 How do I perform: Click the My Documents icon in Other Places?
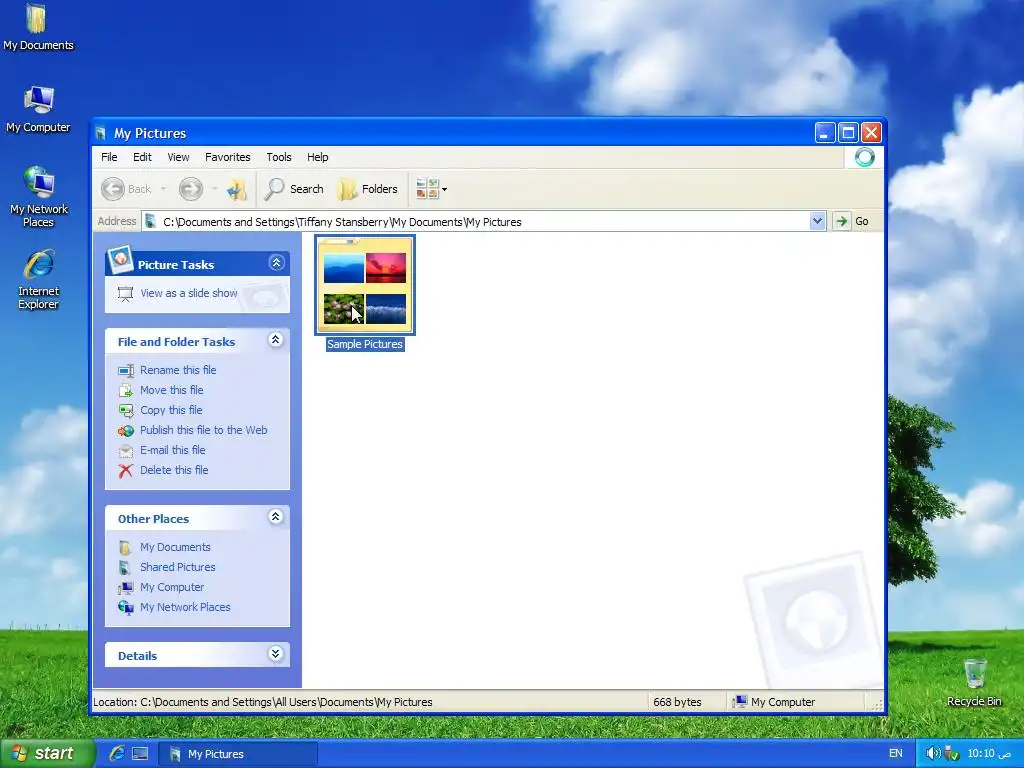pyautogui.click(x=125, y=547)
